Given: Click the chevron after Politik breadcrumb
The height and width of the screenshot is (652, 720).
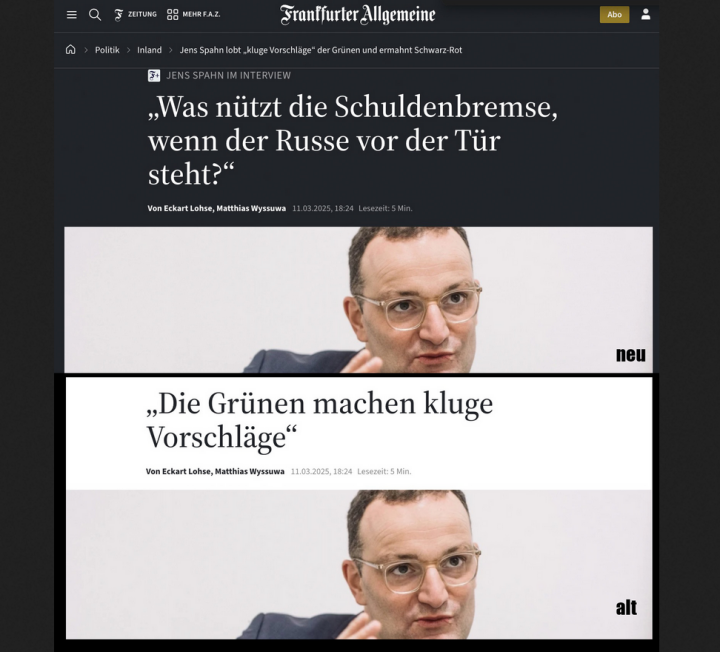Looking at the screenshot, I should click(129, 50).
